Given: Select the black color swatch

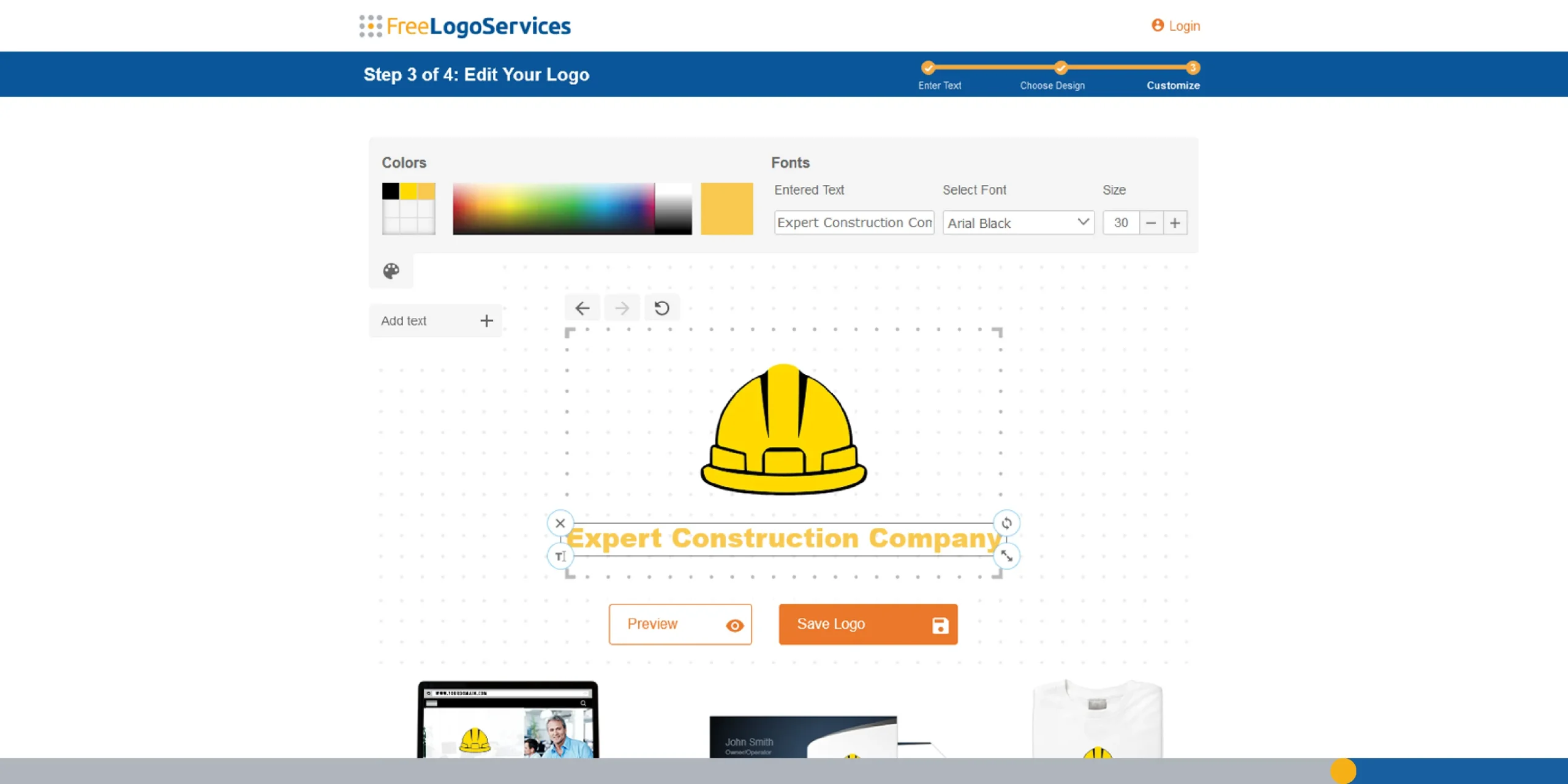Looking at the screenshot, I should coord(390,191).
